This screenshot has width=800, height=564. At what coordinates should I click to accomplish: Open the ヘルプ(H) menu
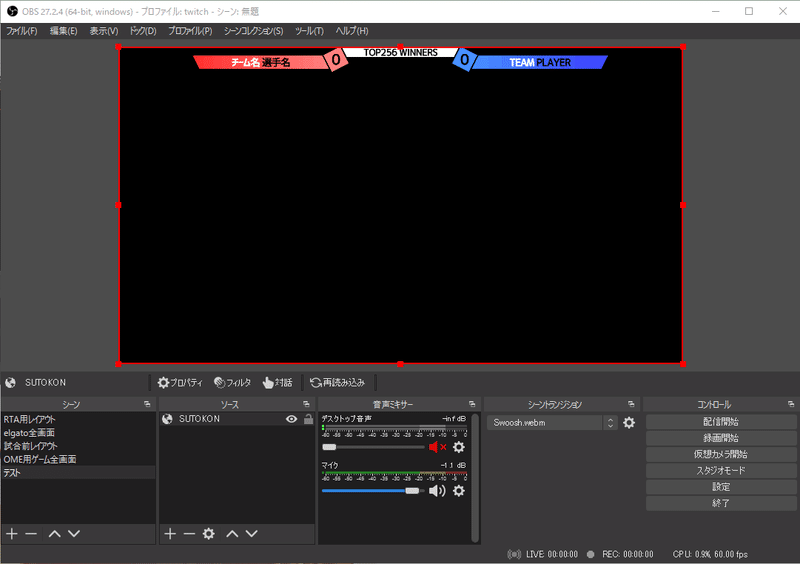click(x=352, y=31)
